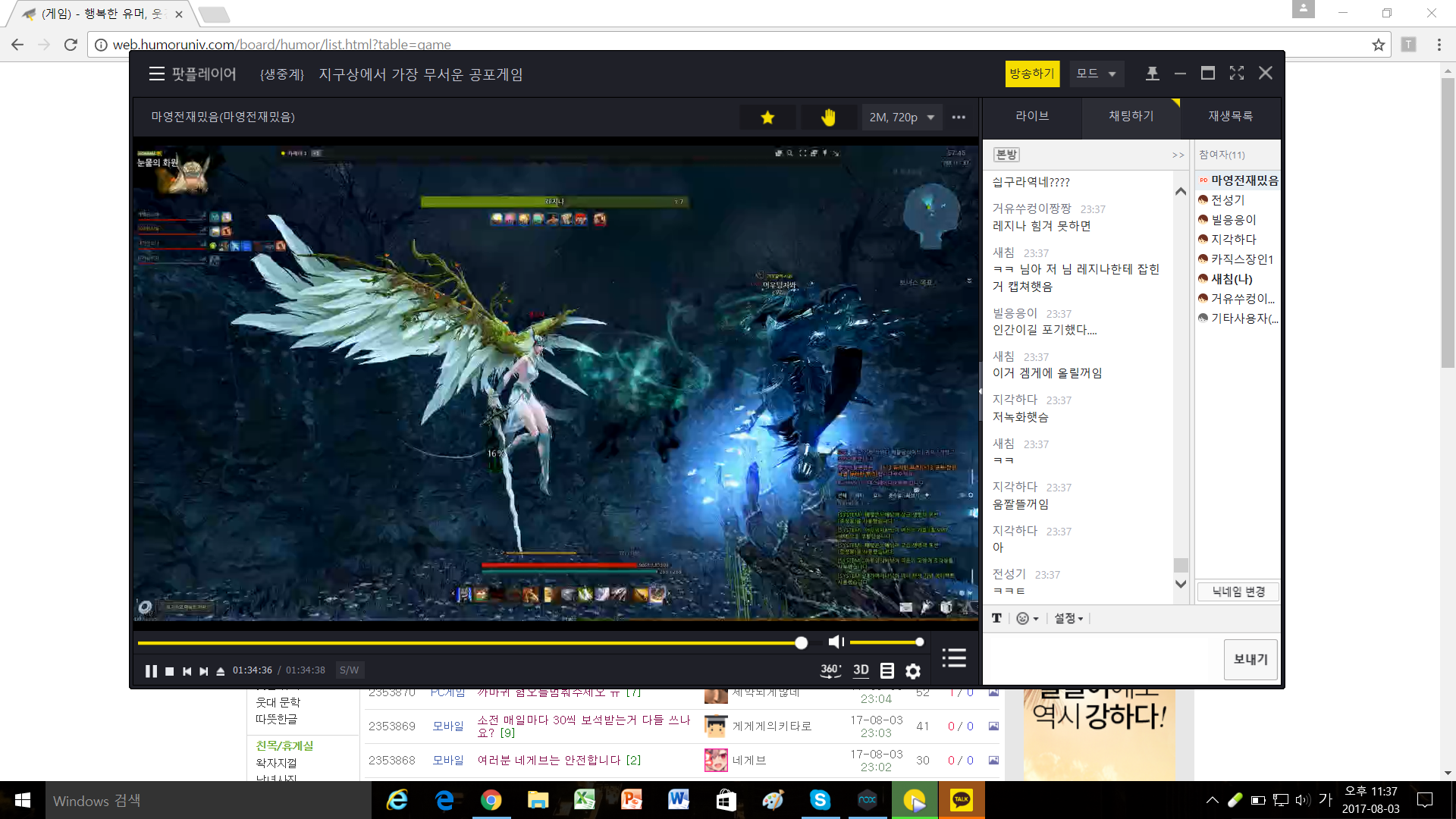1456x819 pixels.
Task: Toggle S/W decoder indicator
Action: (349, 670)
